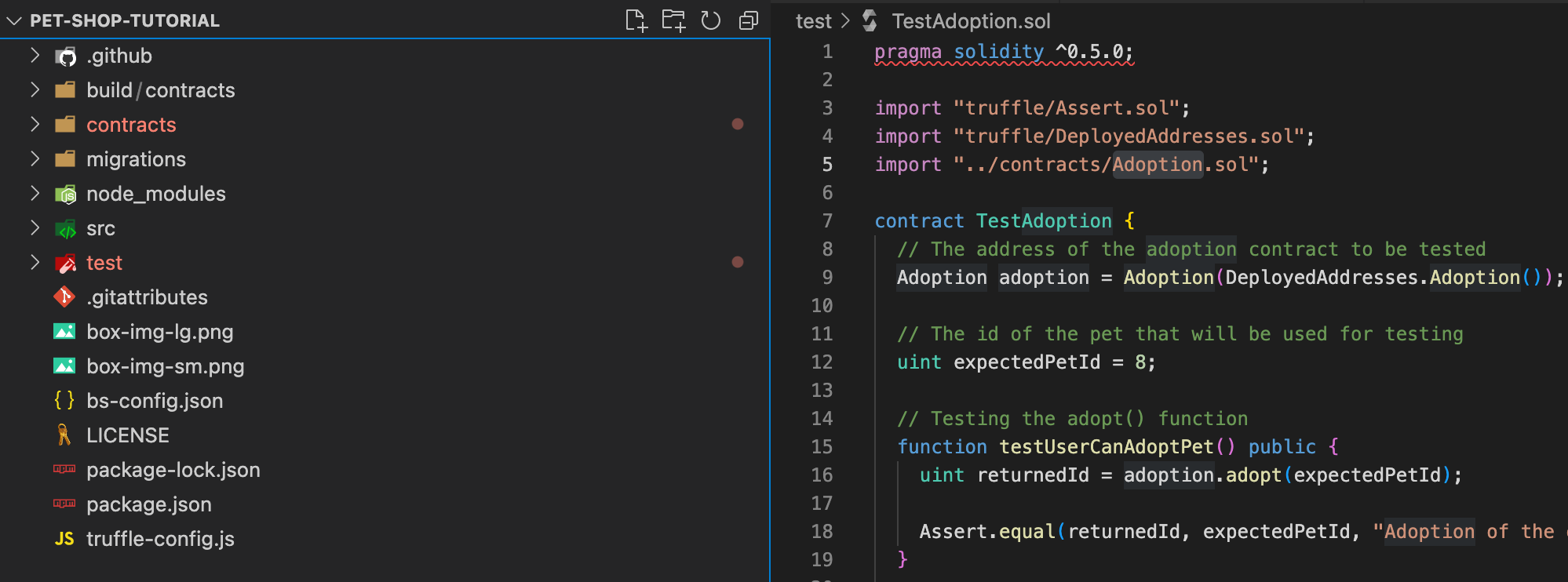Click the image icon beside box-img-lg.png

pos(64,331)
